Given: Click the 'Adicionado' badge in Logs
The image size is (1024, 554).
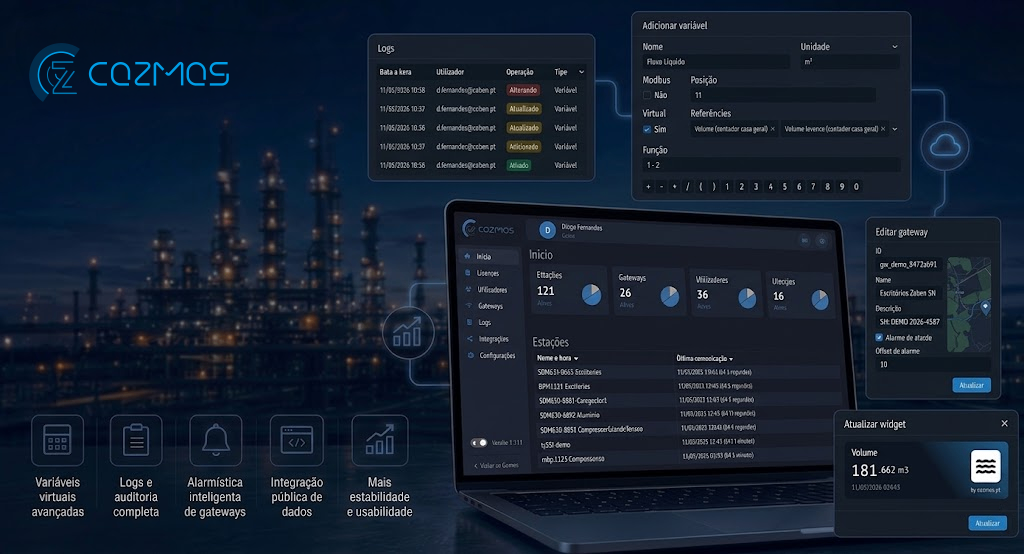Looking at the screenshot, I should pyautogui.click(x=524, y=147).
